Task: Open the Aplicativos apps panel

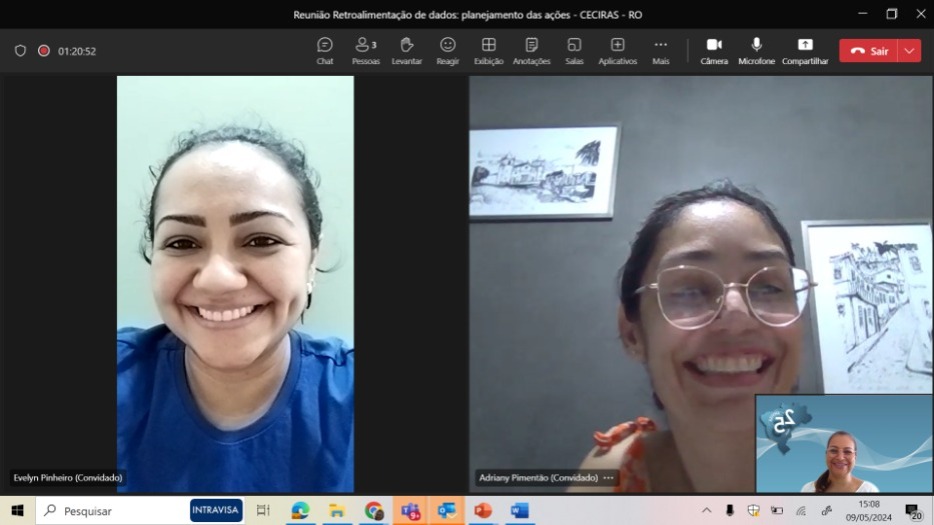Action: pyautogui.click(x=617, y=51)
